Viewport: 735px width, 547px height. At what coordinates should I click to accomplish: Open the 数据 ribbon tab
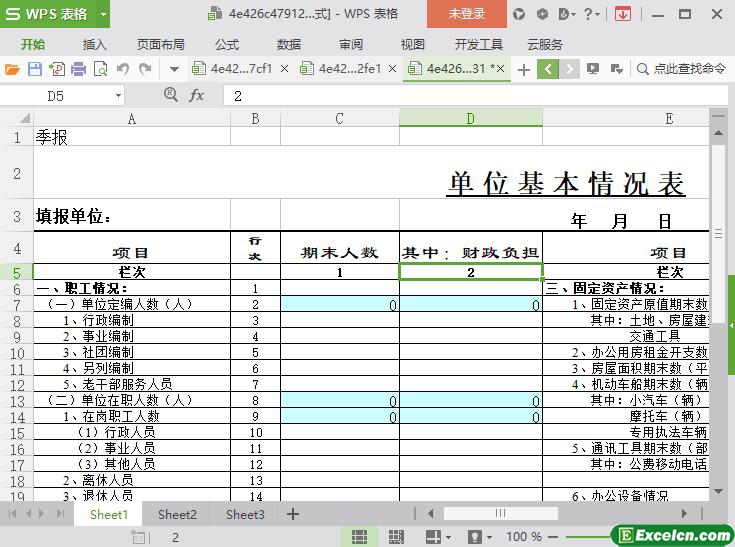[289, 45]
